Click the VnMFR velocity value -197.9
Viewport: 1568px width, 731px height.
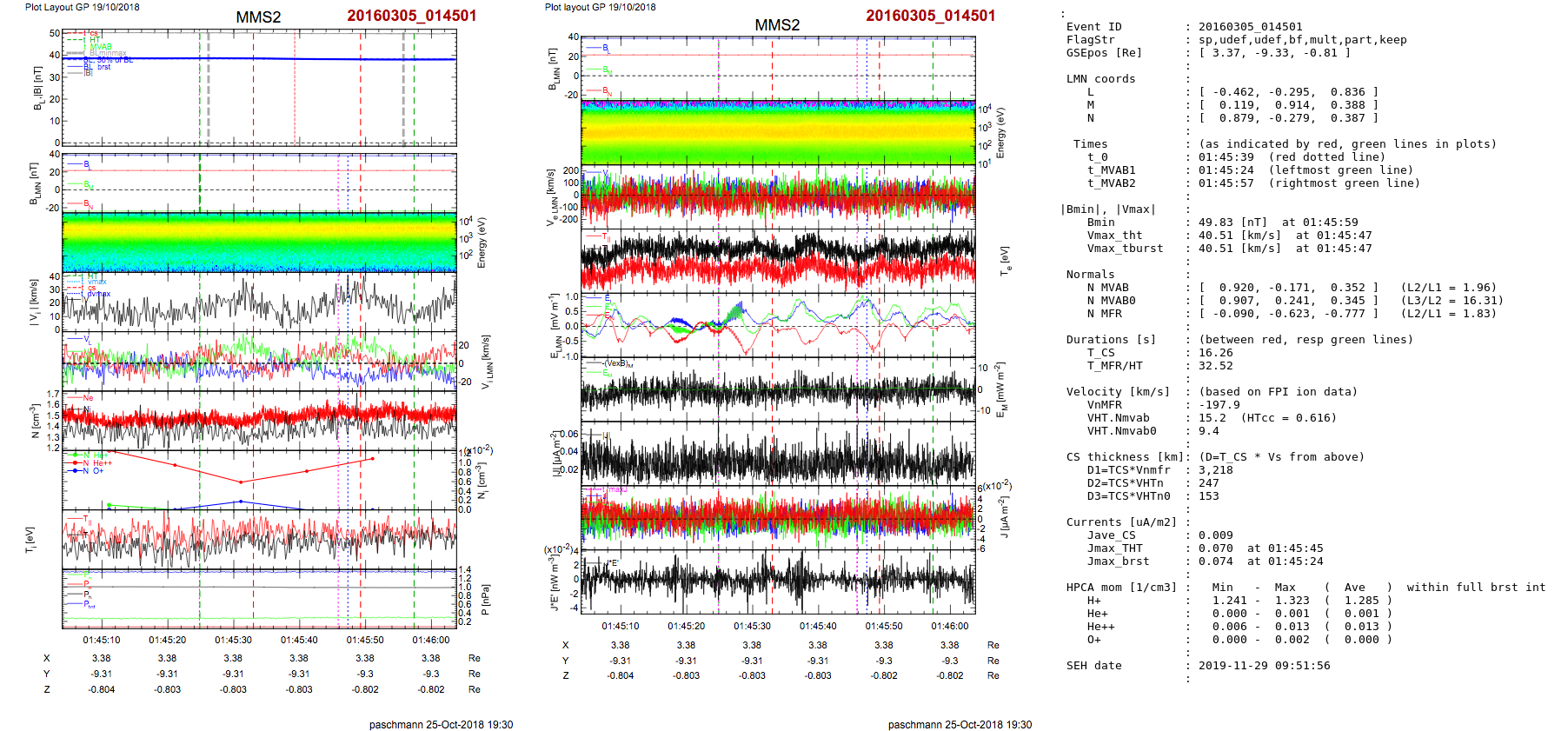[1219, 405]
